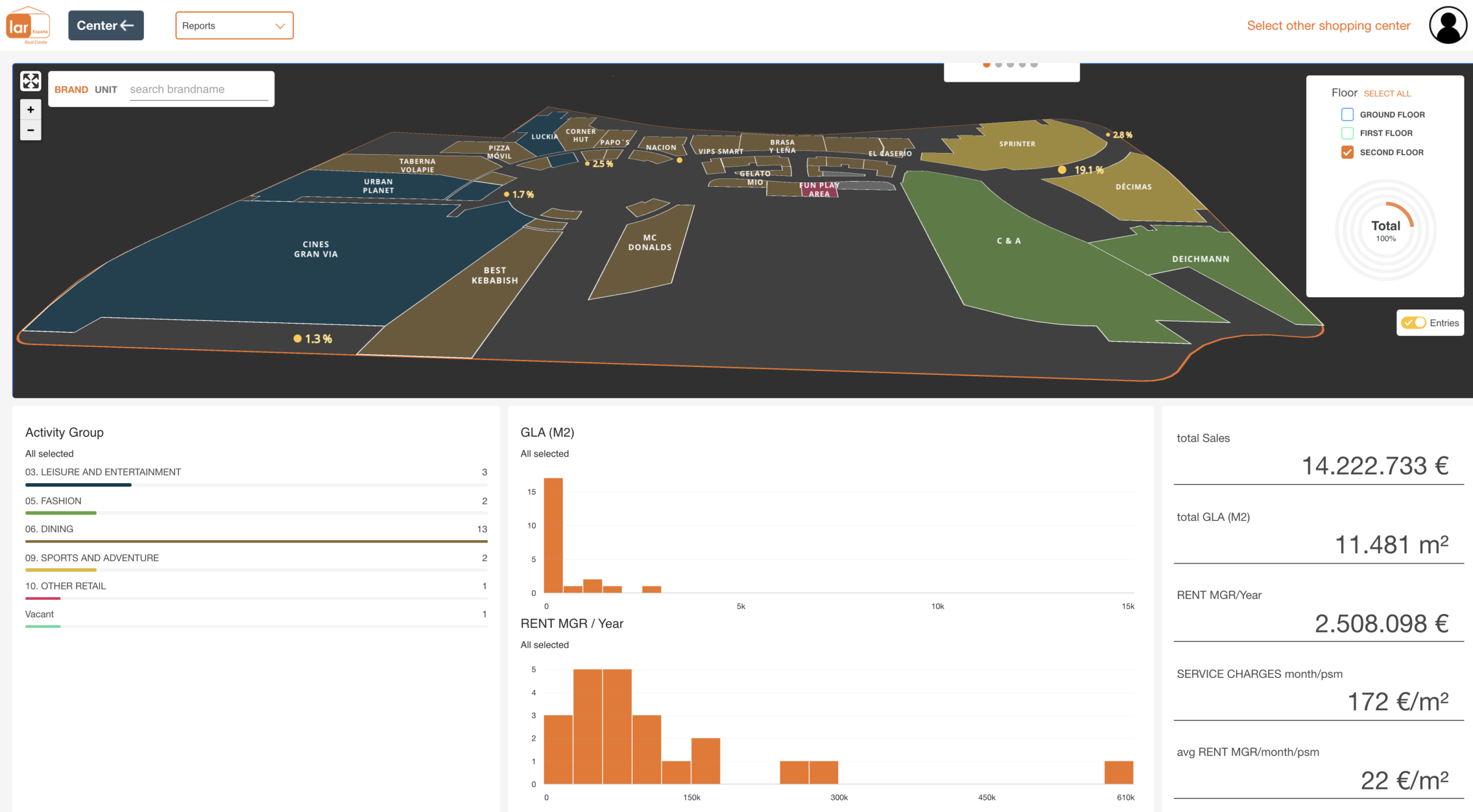Click the Lar España logo
The image size is (1473, 812).
28,25
